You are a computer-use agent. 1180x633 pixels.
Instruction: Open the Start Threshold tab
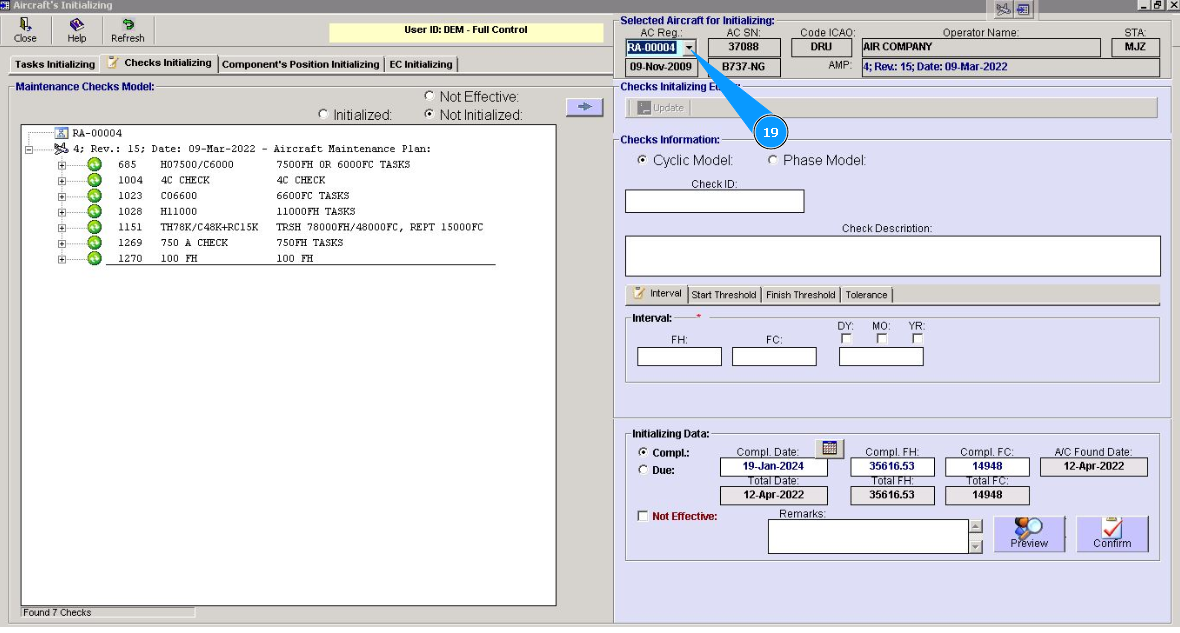[723, 295]
